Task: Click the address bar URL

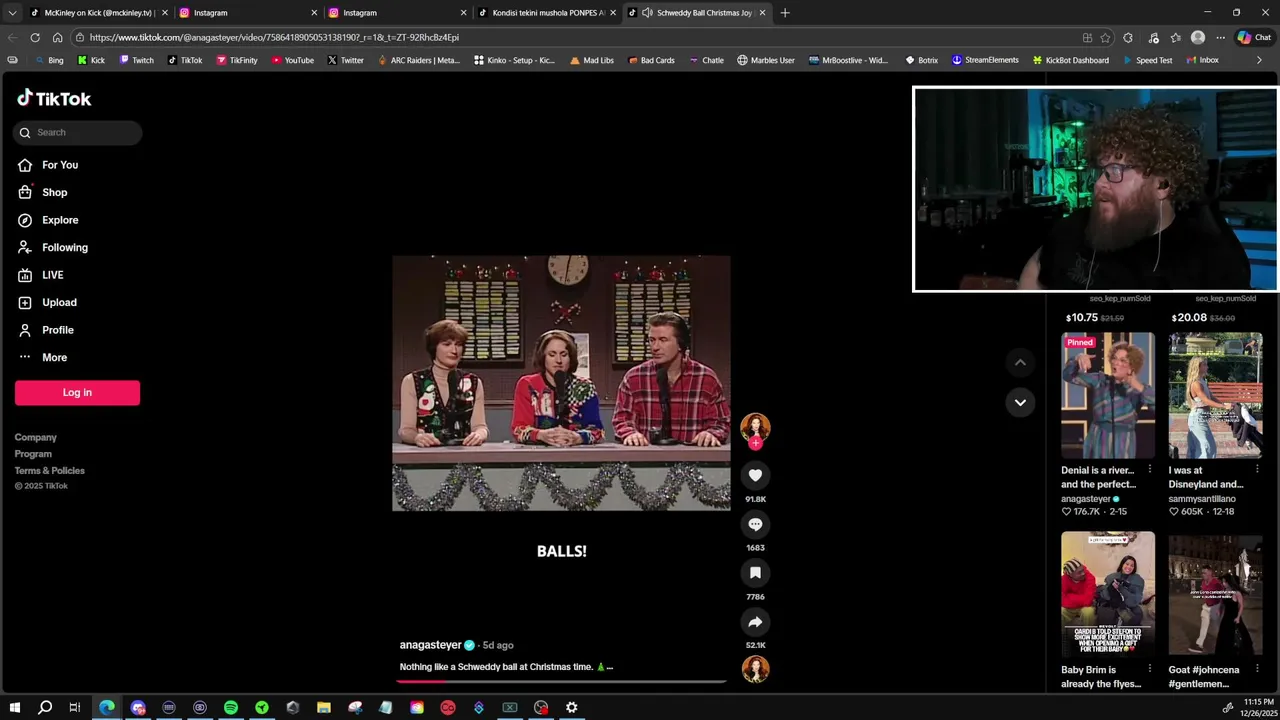Action: (x=274, y=38)
